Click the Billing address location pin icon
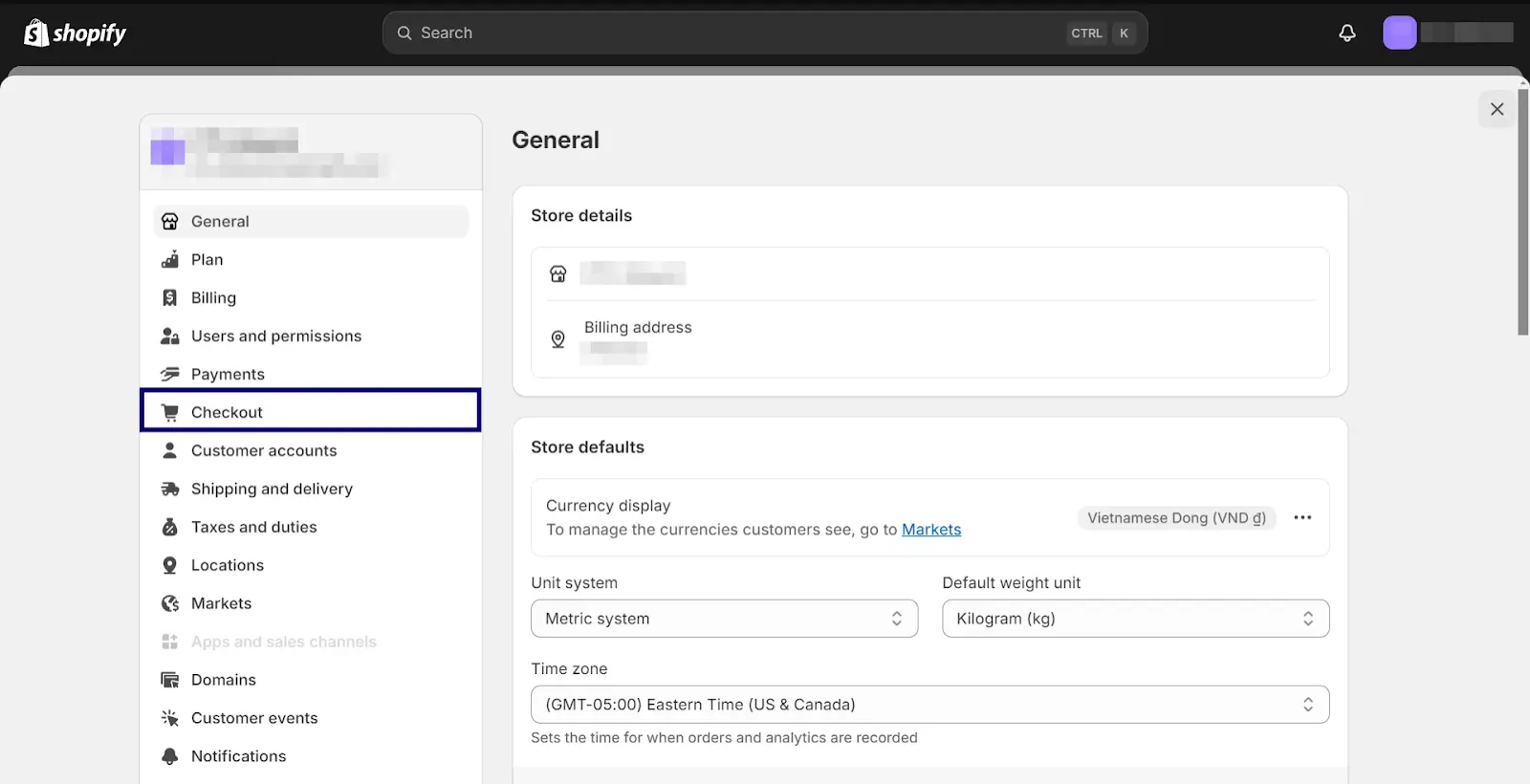Viewport: 1530px width, 784px height. [558, 339]
